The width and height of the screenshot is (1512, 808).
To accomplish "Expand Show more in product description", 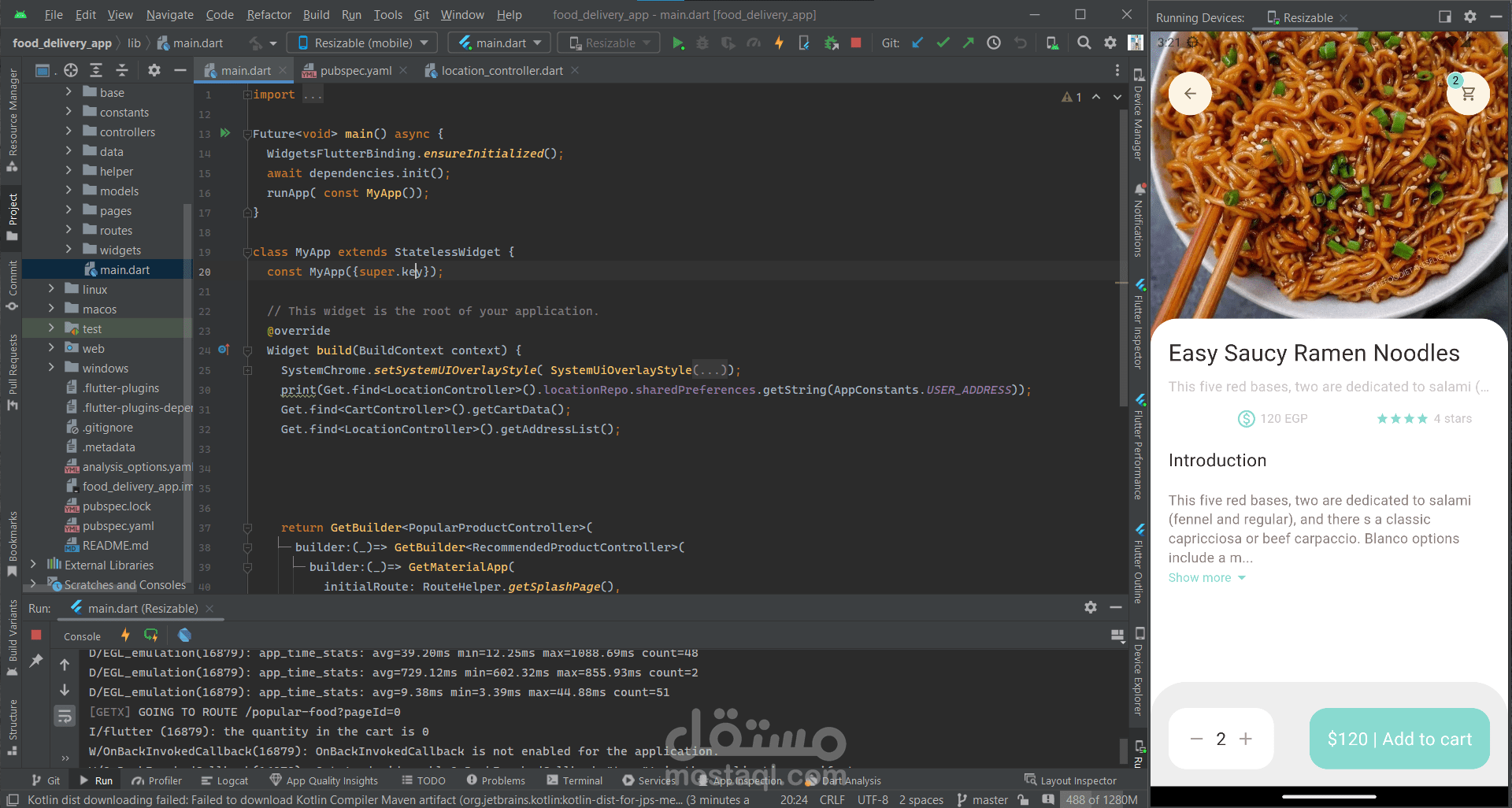I will click(x=1206, y=577).
